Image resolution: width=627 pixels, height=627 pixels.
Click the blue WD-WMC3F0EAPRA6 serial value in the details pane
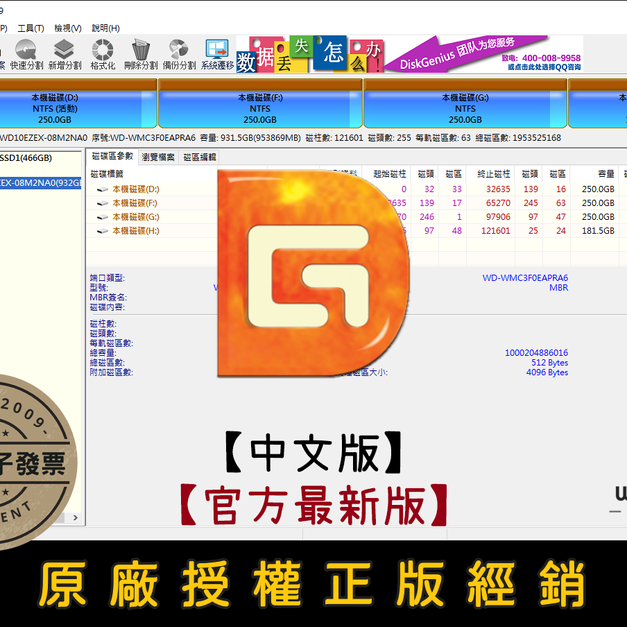coord(525,278)
